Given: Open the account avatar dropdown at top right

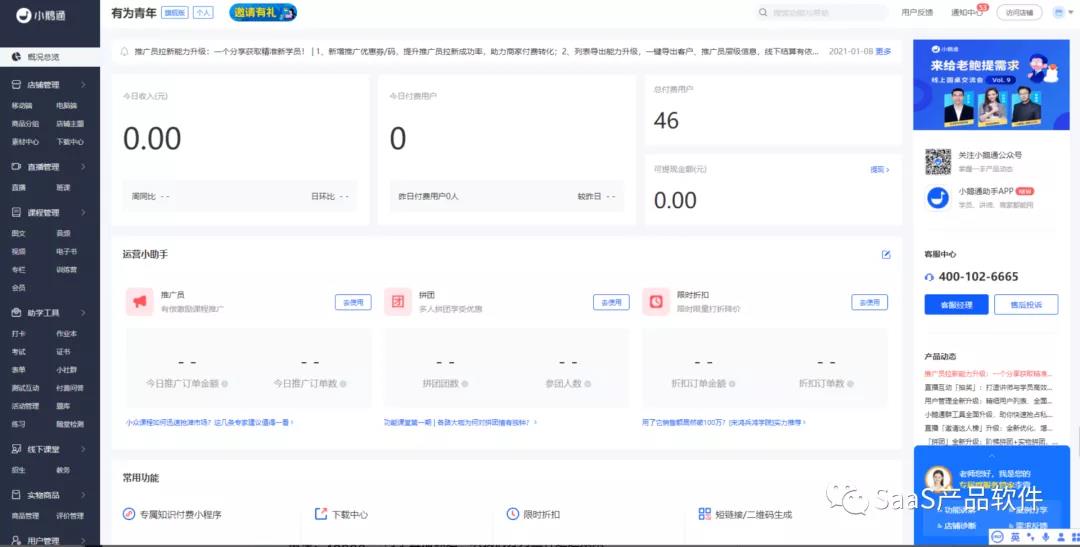Looking at the screenshot, I should [x=1061, y=13].
